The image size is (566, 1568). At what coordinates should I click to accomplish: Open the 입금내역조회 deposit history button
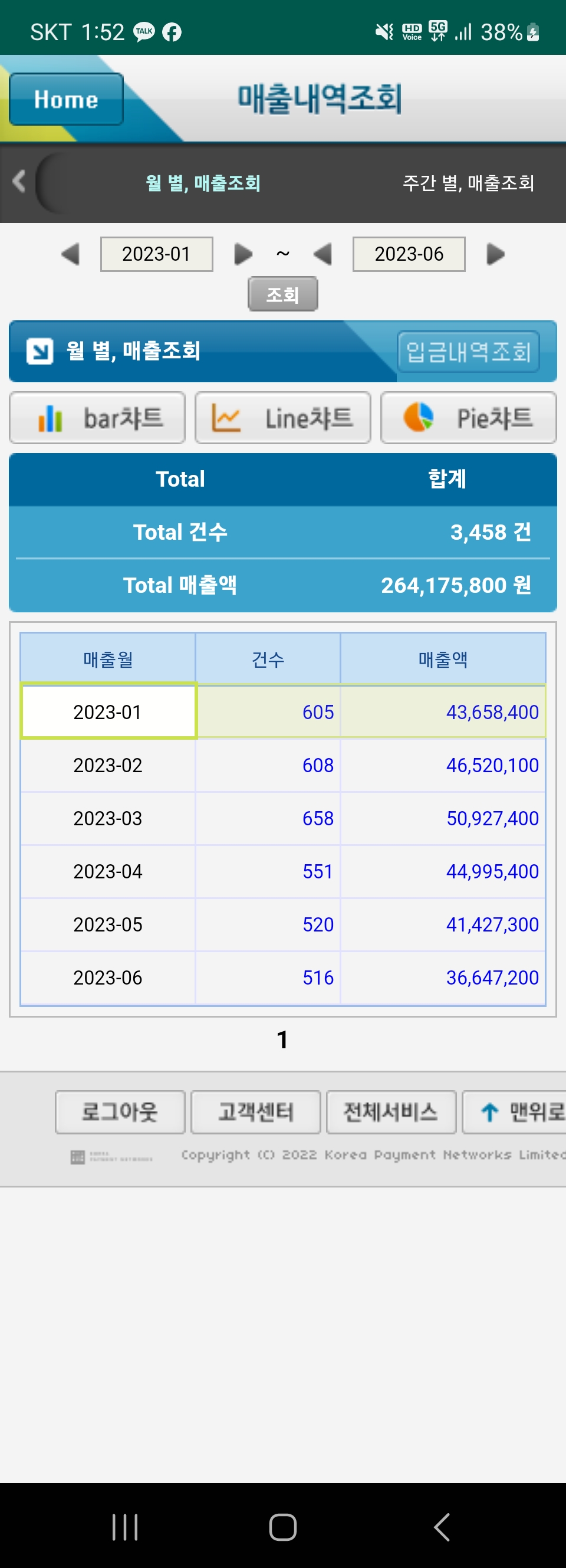point(468,351)
